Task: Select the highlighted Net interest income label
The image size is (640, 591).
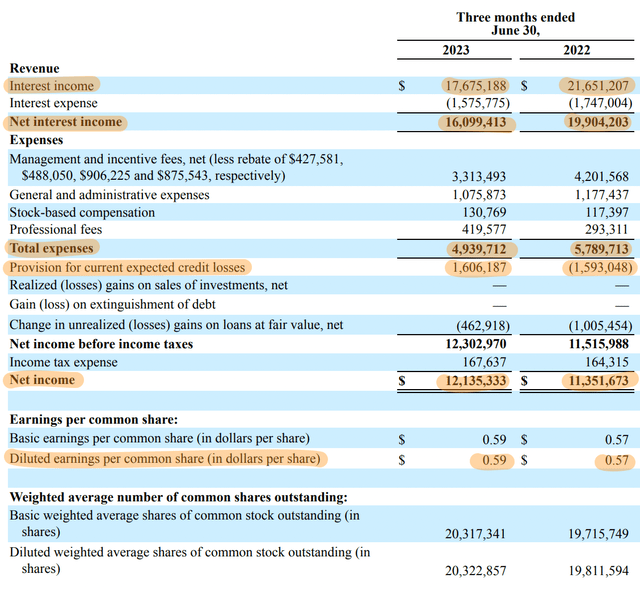Action: tap(66, 122)
